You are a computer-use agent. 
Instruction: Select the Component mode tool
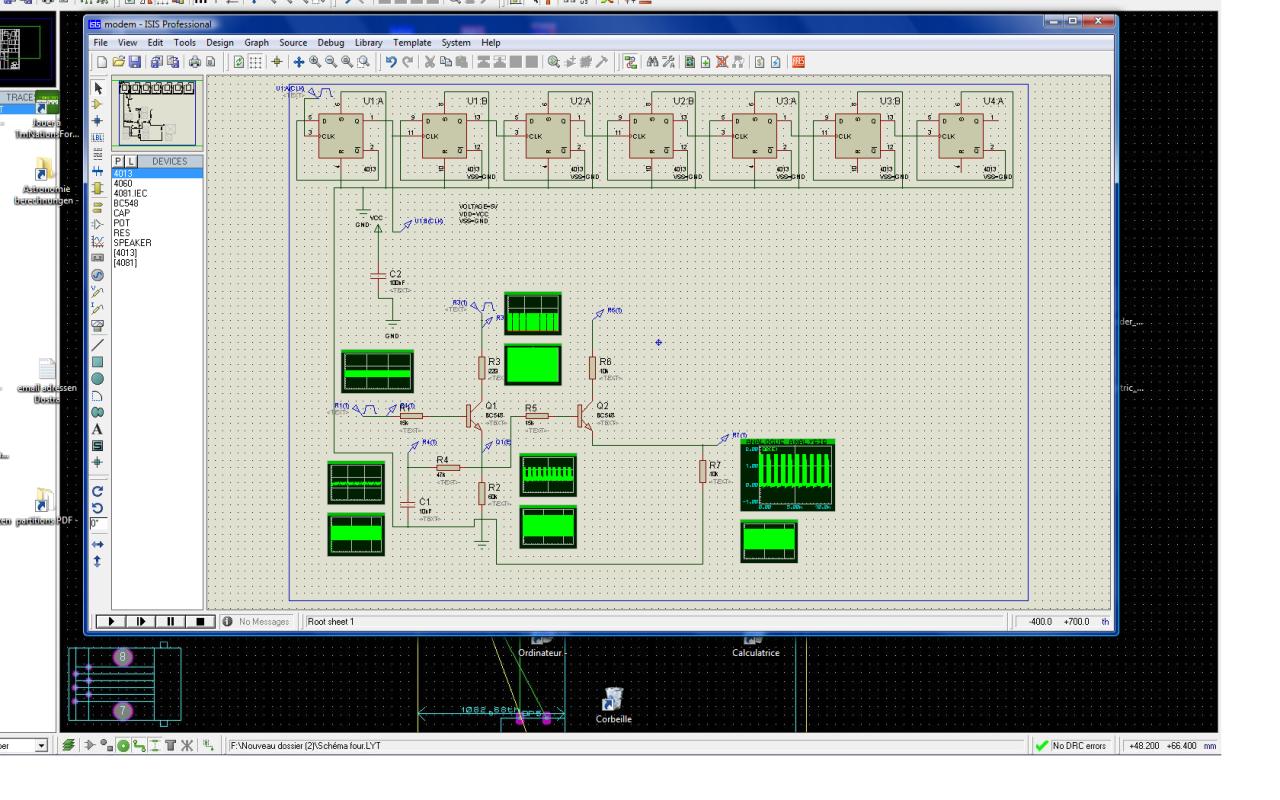[98, 103]
